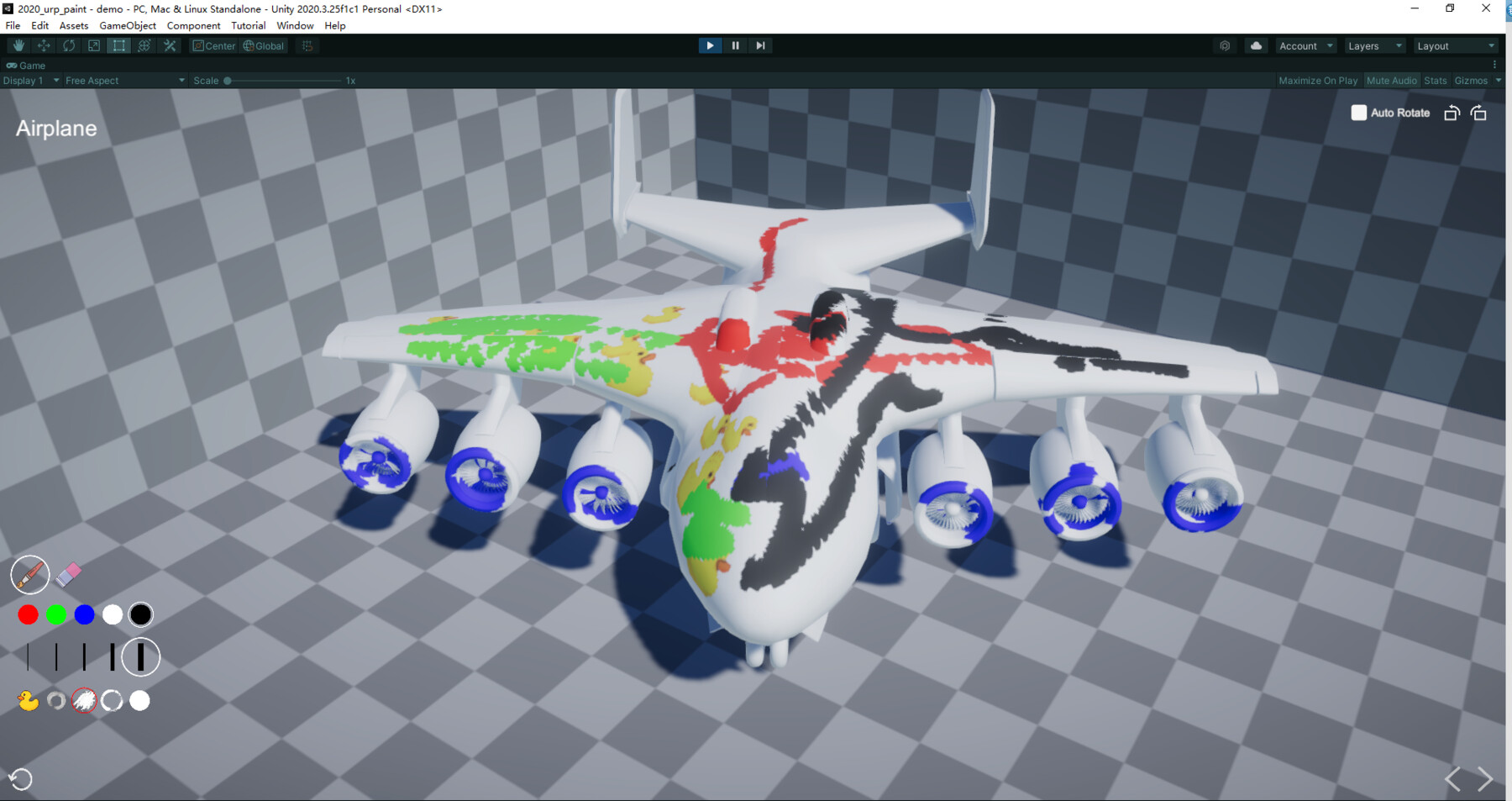Toggle Center pivot mode

click(x=214, y=45)
